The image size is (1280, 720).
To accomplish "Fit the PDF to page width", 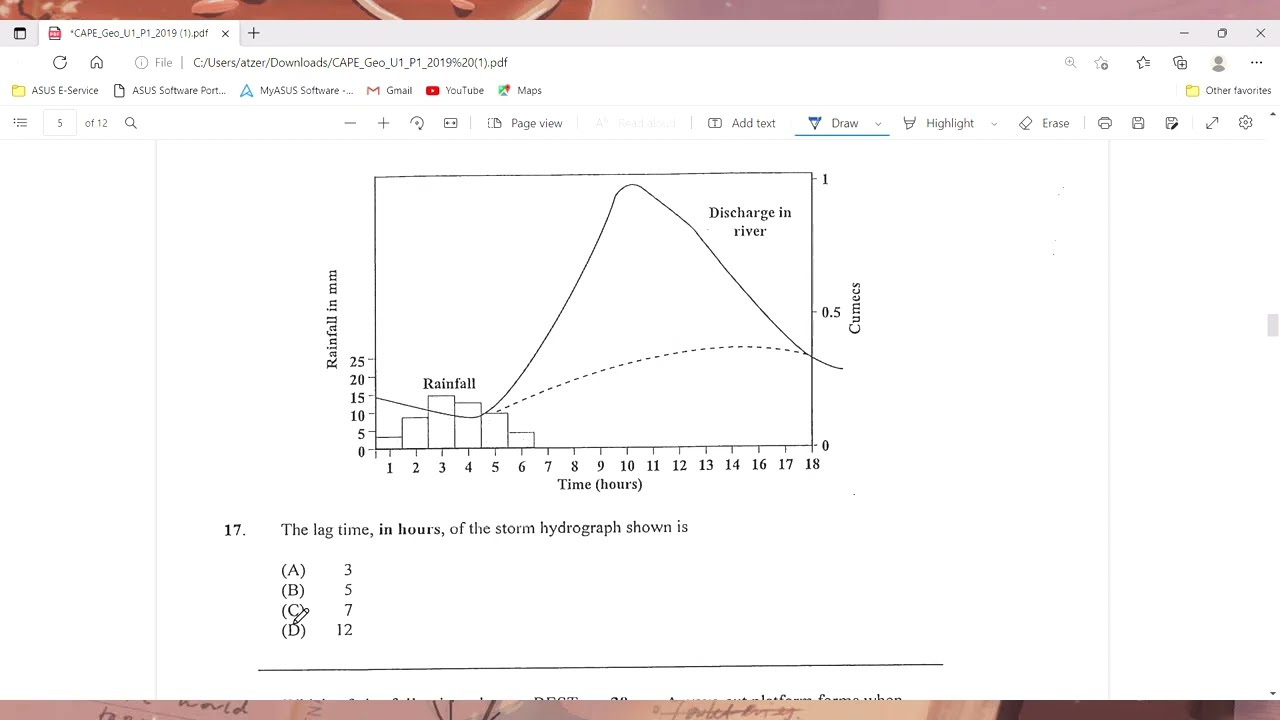I will 451,123.
